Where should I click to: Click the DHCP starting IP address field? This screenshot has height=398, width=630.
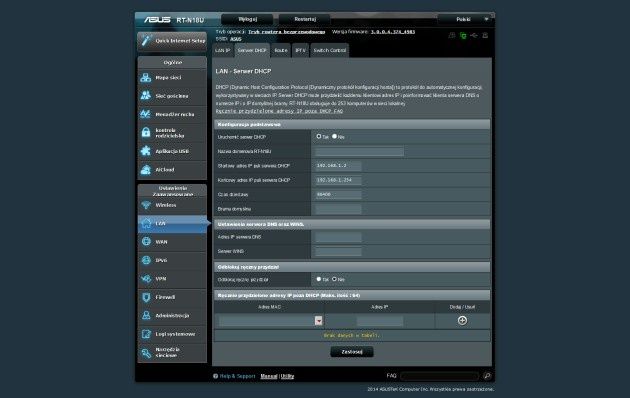[338, 166]
